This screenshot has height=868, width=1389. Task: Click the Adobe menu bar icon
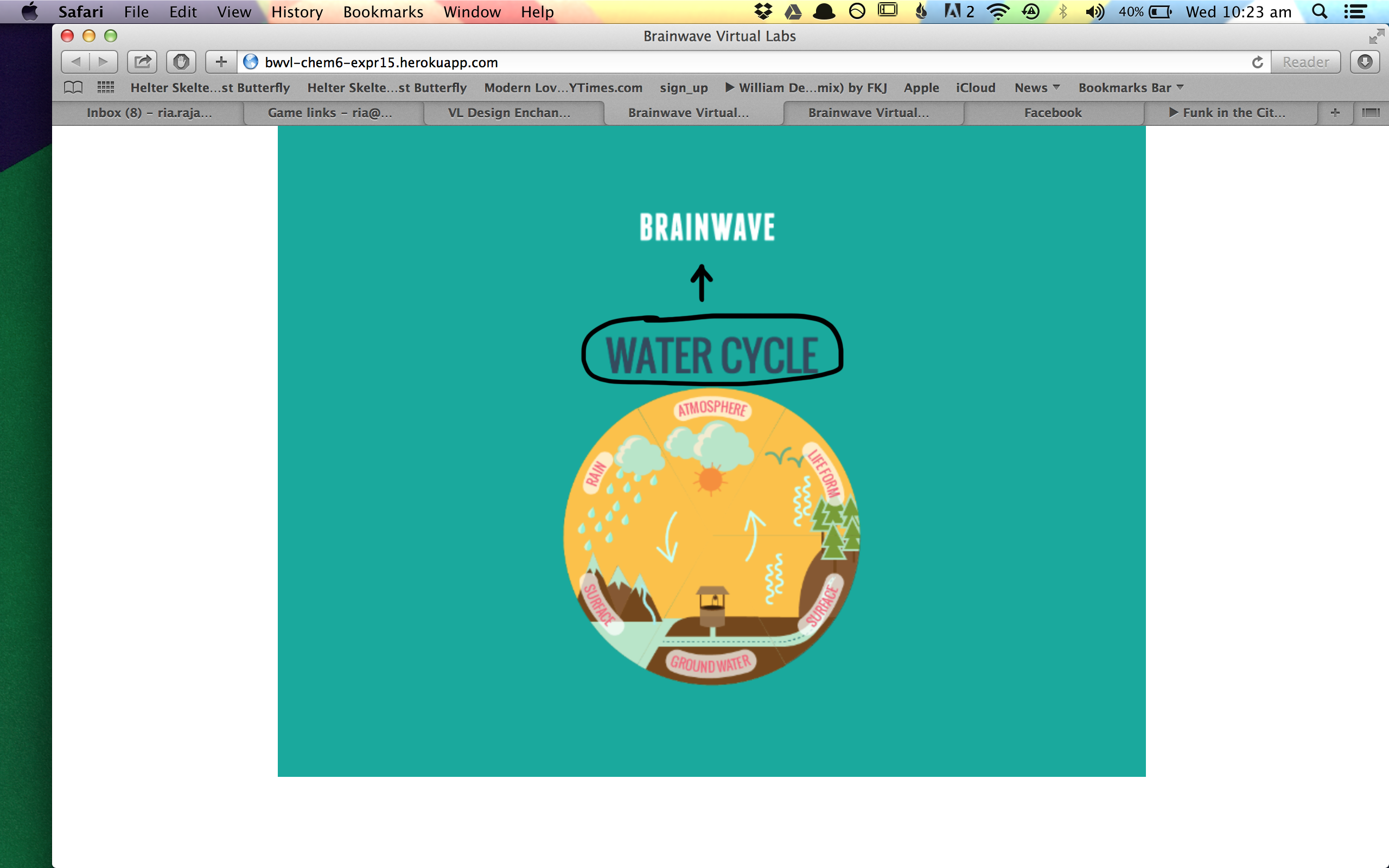(x=959, y=11)
